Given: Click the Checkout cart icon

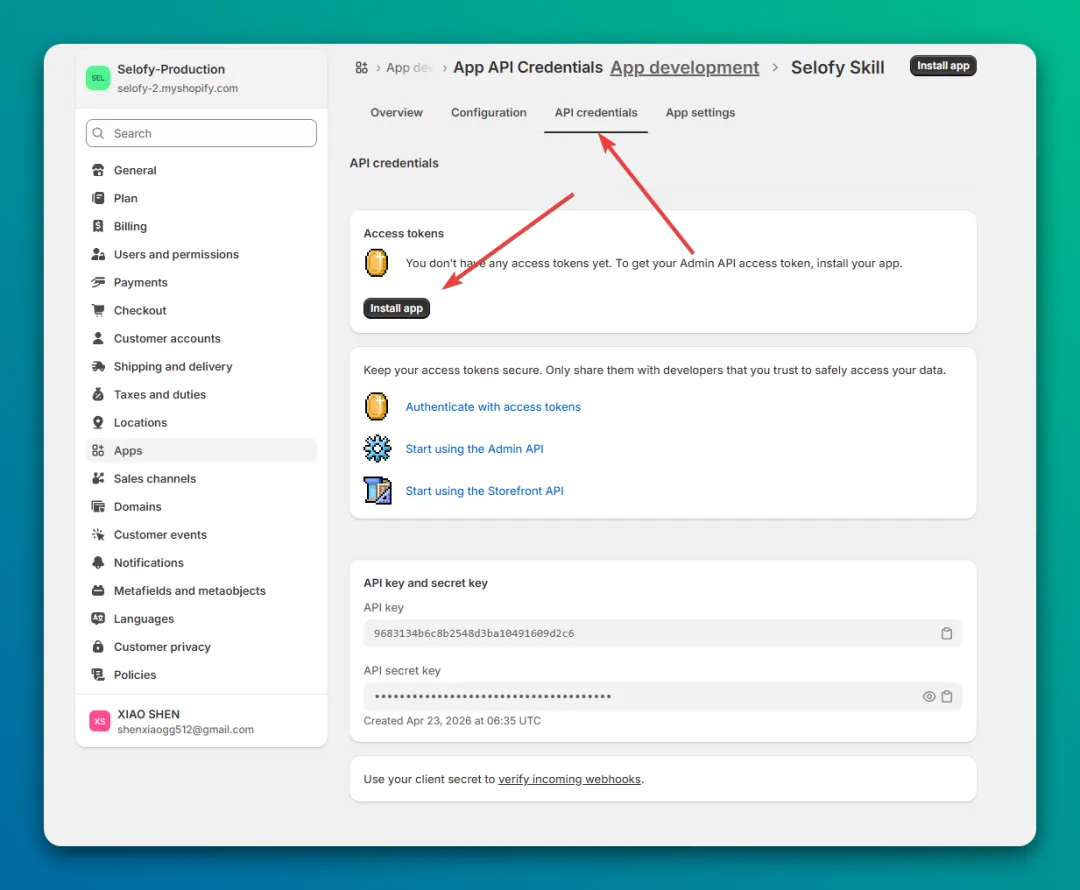Looking at the screenshot, I should [x=98, y=310].
